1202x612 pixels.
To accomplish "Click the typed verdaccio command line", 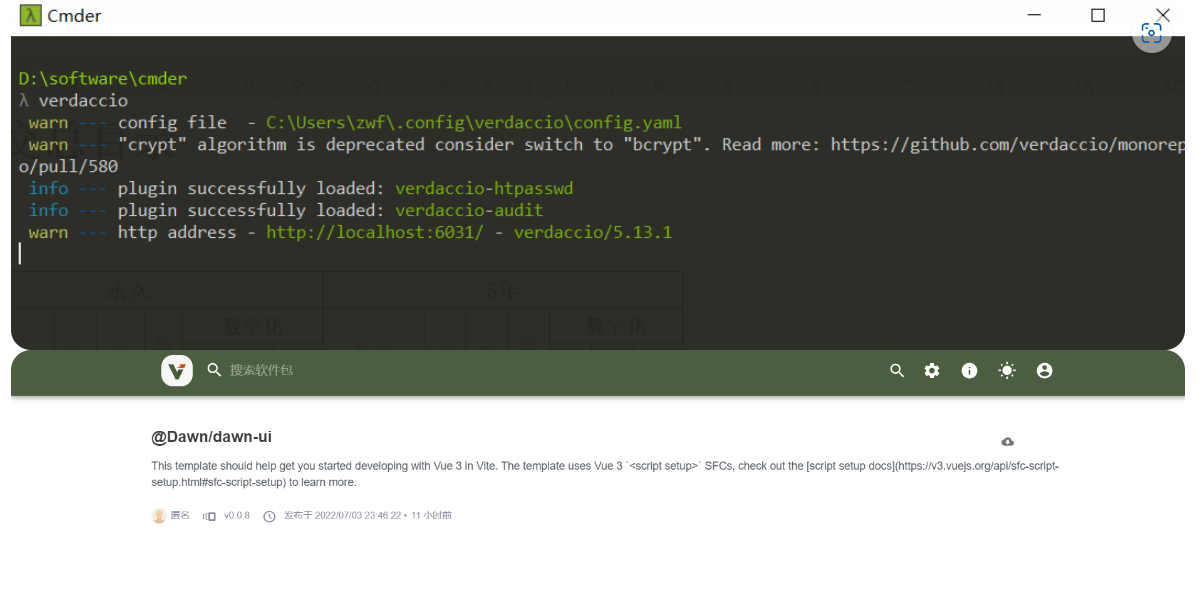I will click(x=83, y=101).
